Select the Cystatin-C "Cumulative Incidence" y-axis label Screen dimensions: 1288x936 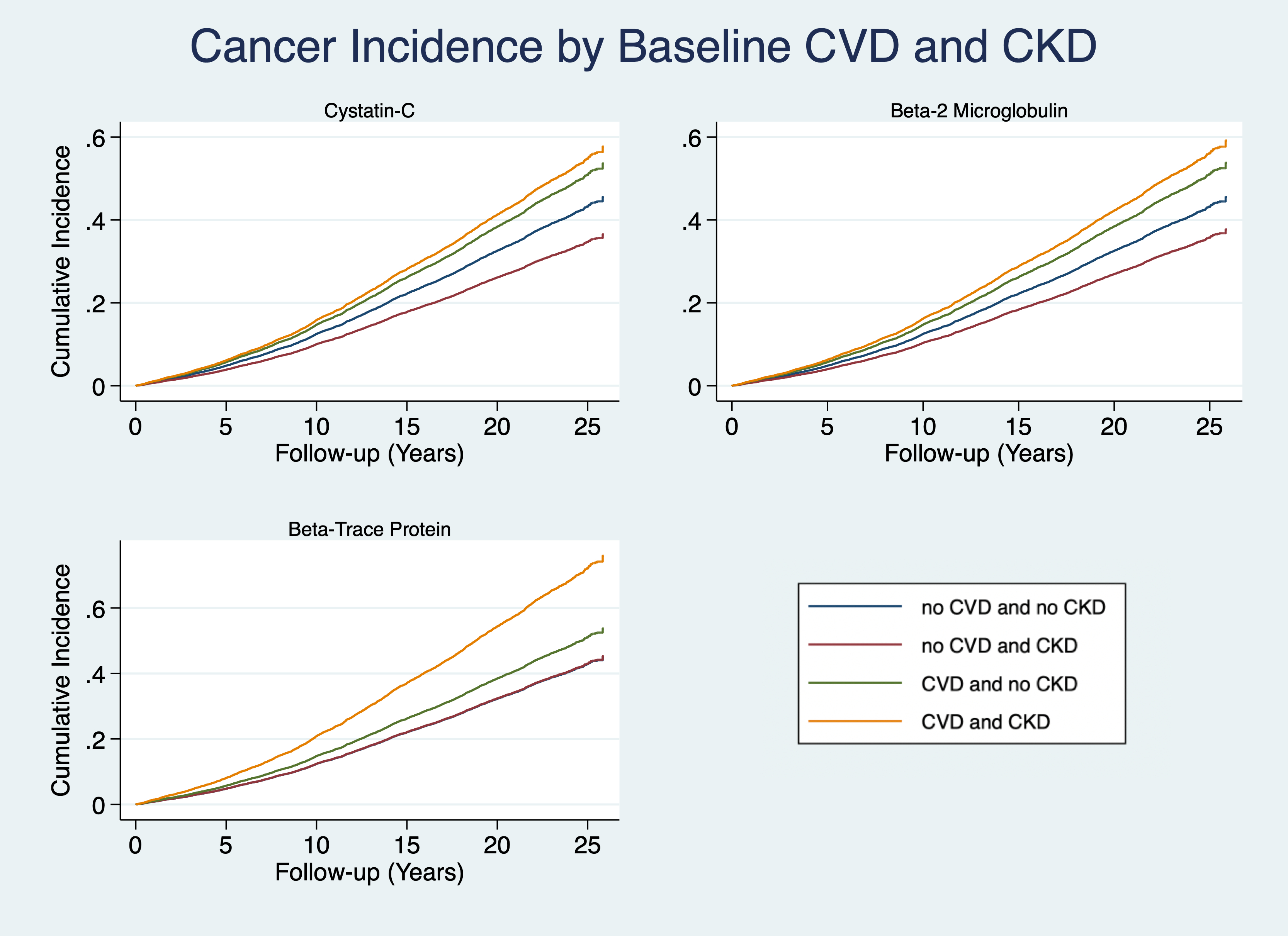click(x=61, y=261)
